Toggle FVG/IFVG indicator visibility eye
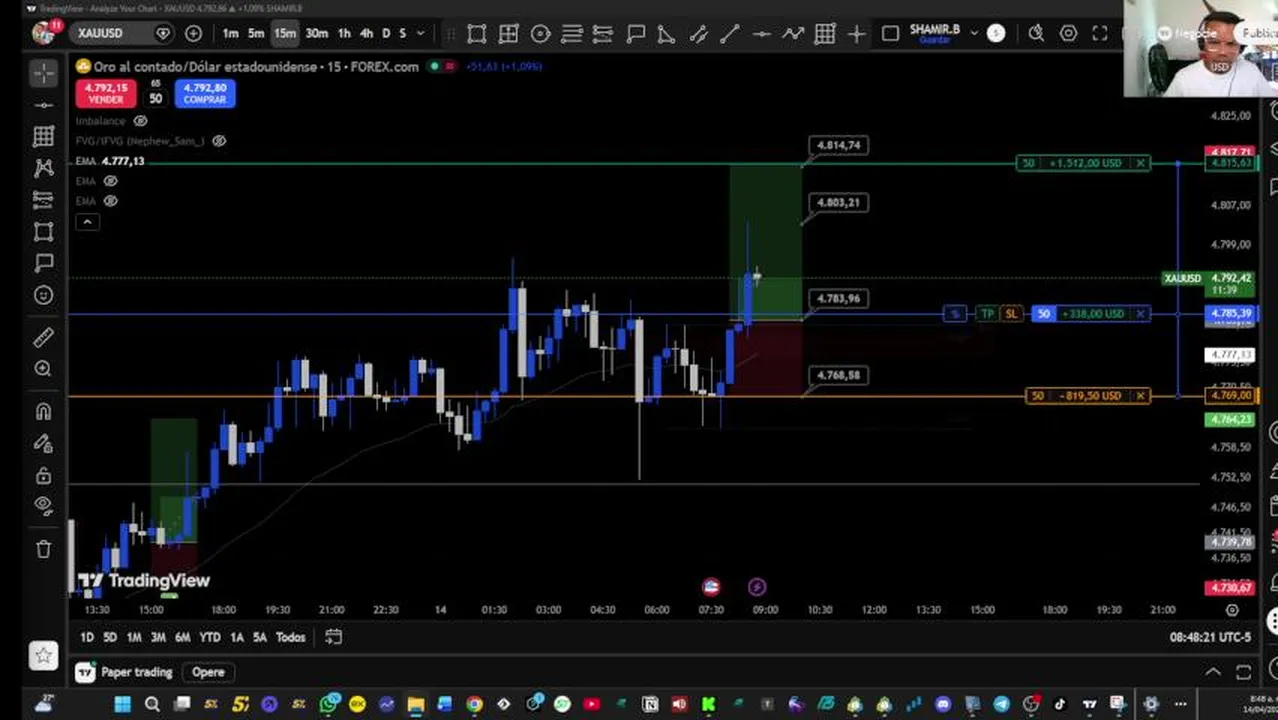 click(x=219, y=141)
